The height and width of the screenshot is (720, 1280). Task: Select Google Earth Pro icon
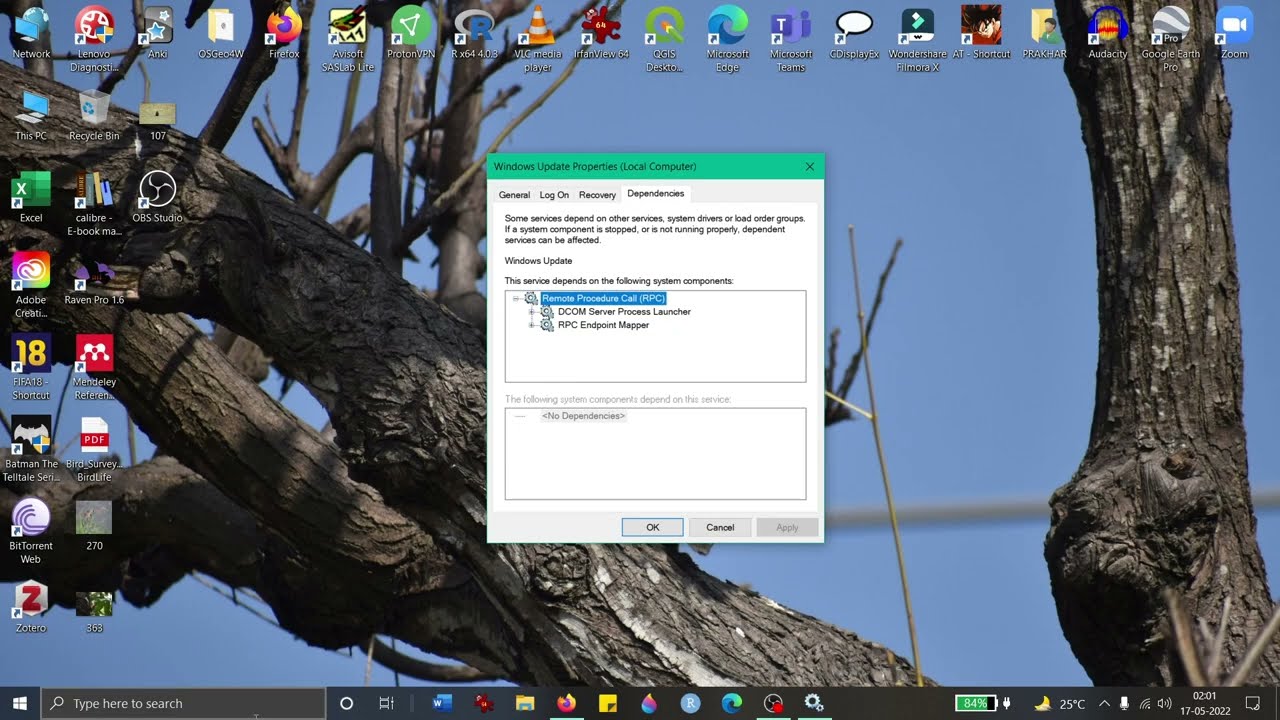pyautogui.click(x=1171, y=39)
